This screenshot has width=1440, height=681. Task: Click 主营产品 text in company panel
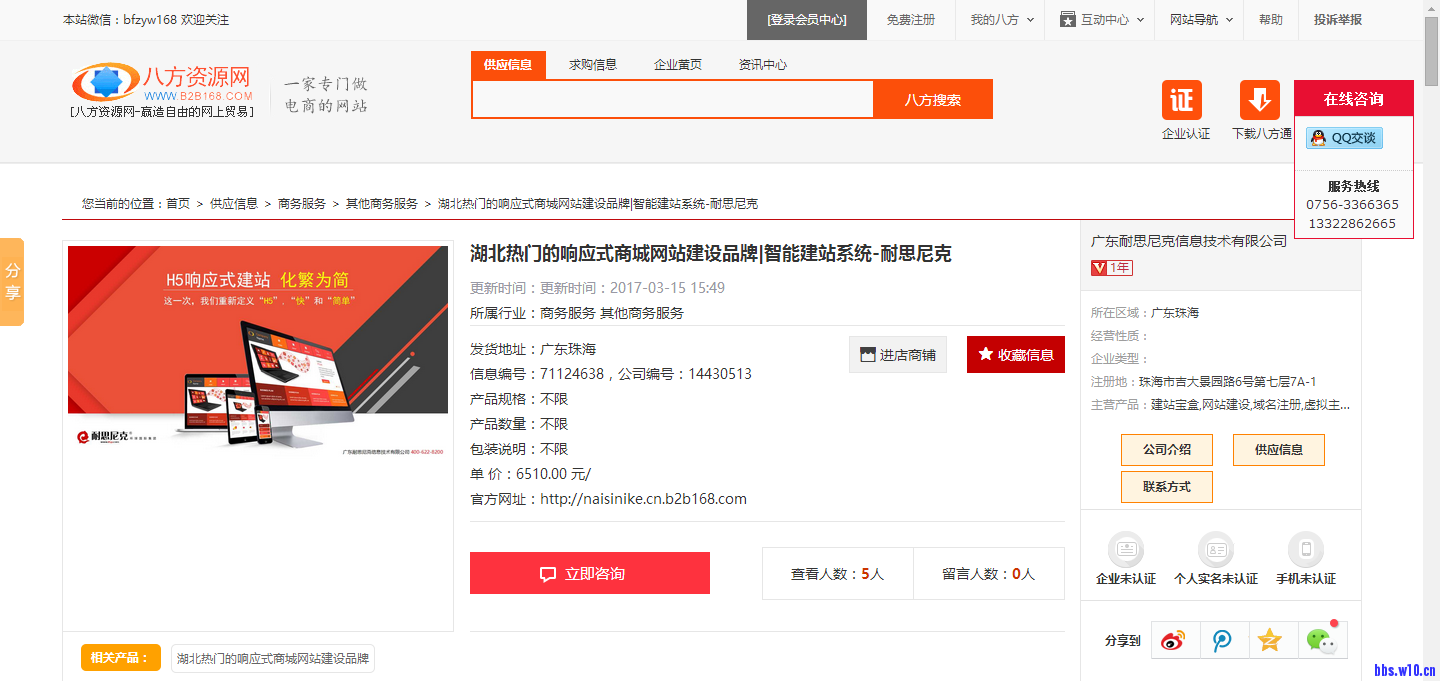pyautogui.click(x=1221, y=405)
